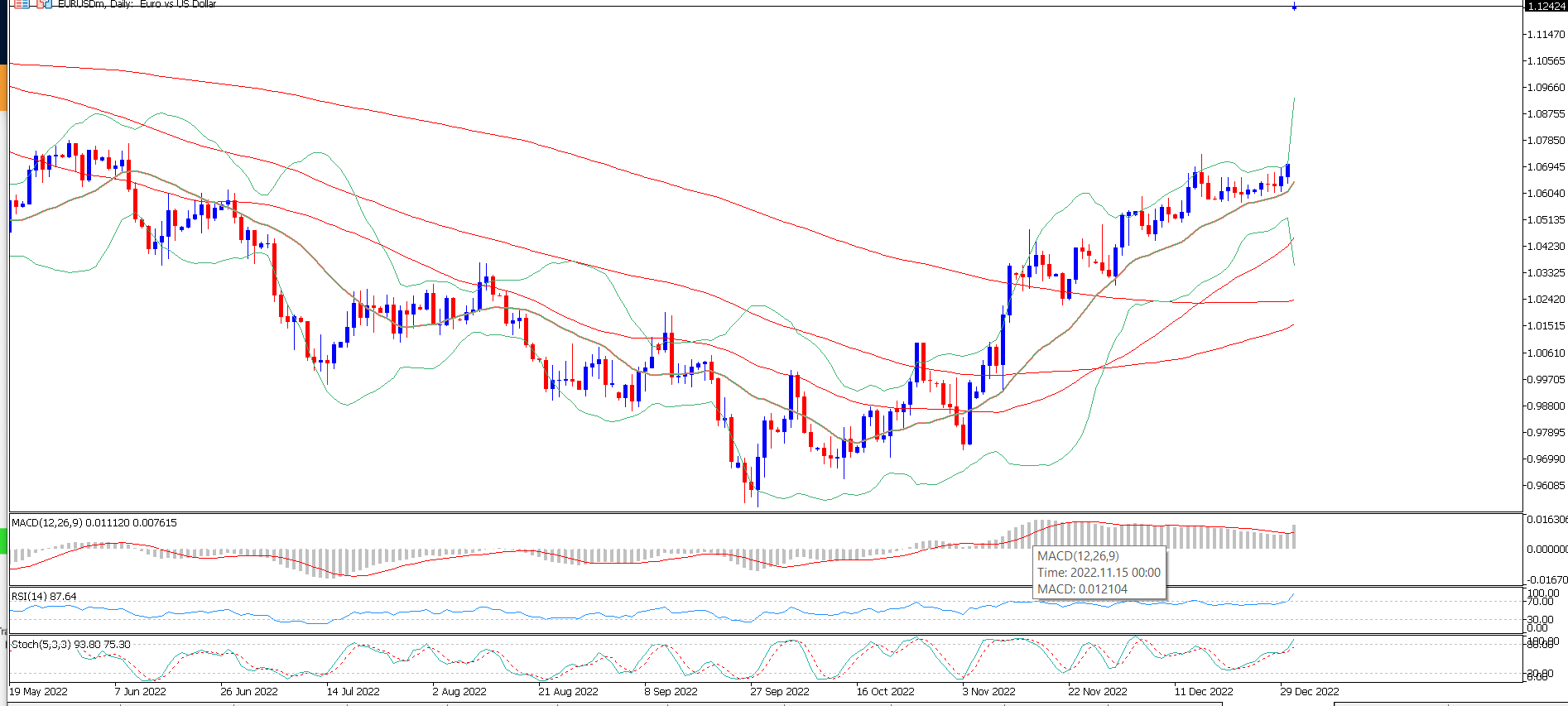Click the 0.96990 price scale label
Viewport: 1568px width, 706px height.
[x=1546, y=459]
